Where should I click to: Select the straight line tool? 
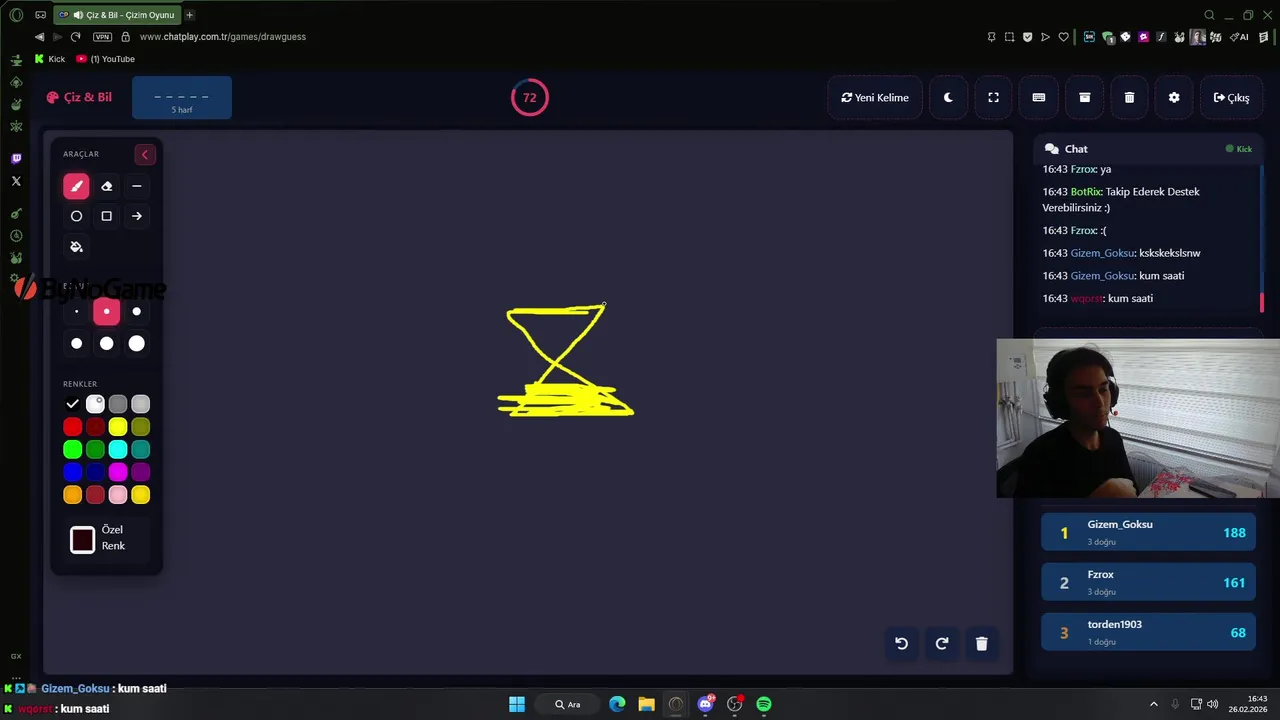pos(137,186)
